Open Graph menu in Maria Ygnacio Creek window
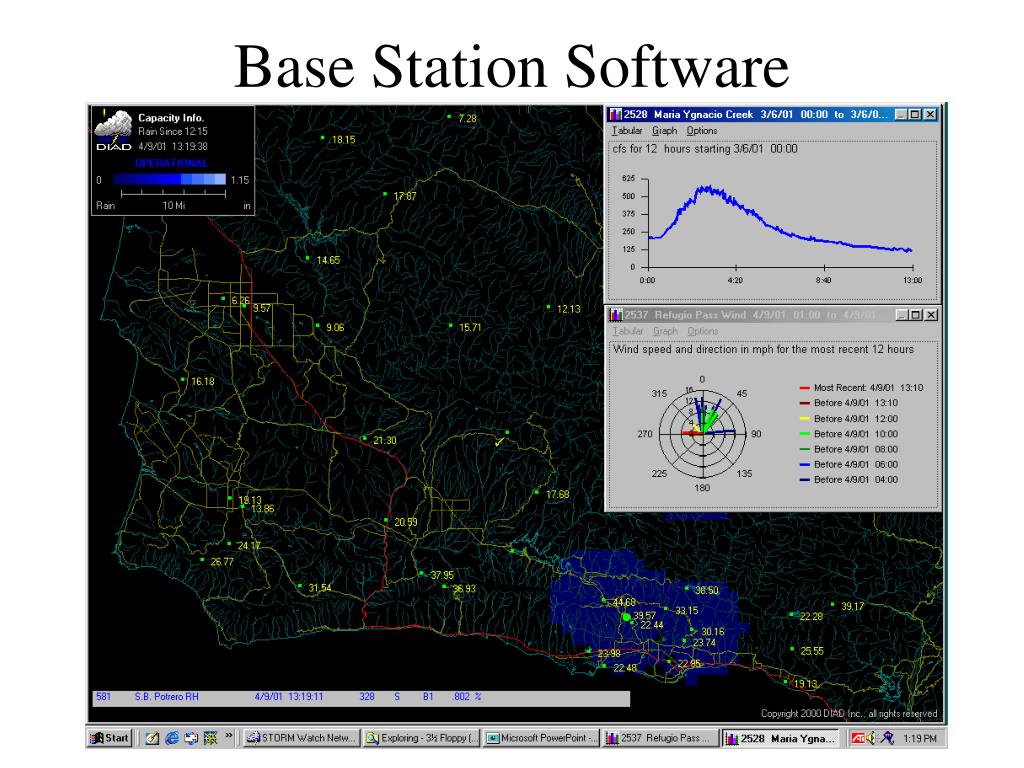This screenshot has height=768, width=1024. tap(664, 131)
